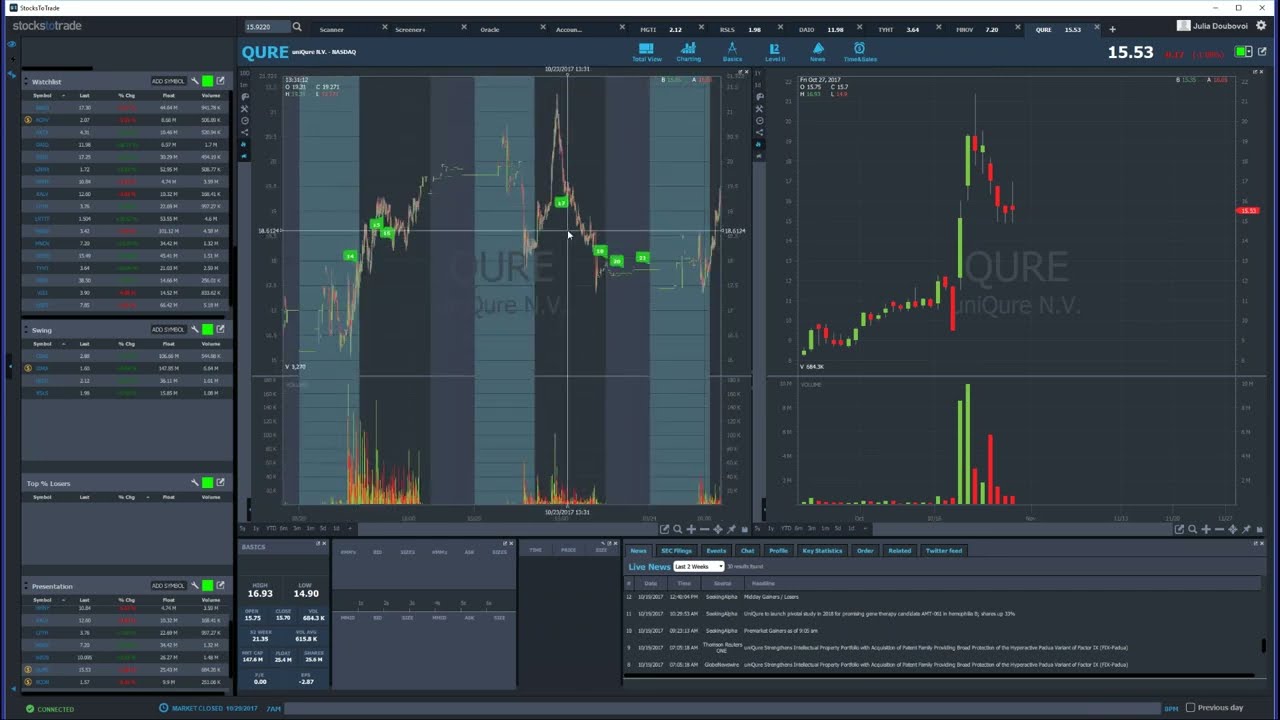Collapse the Watchlist panel arrow

26,81
